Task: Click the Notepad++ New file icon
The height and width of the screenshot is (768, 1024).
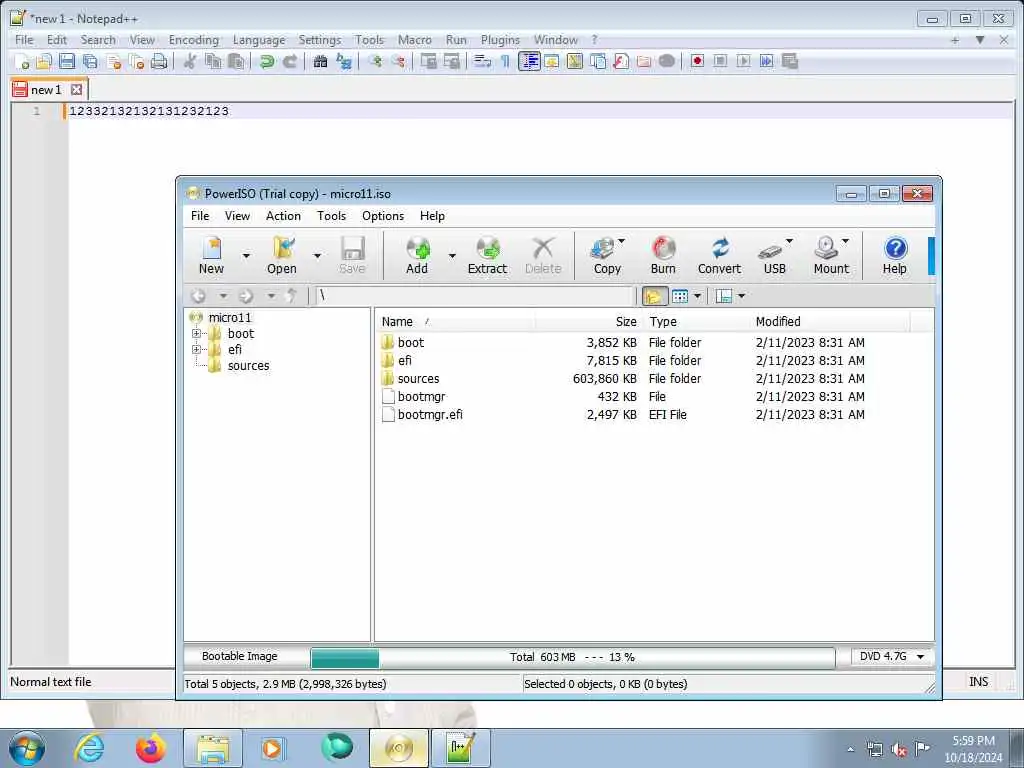Action: [21, 61]
